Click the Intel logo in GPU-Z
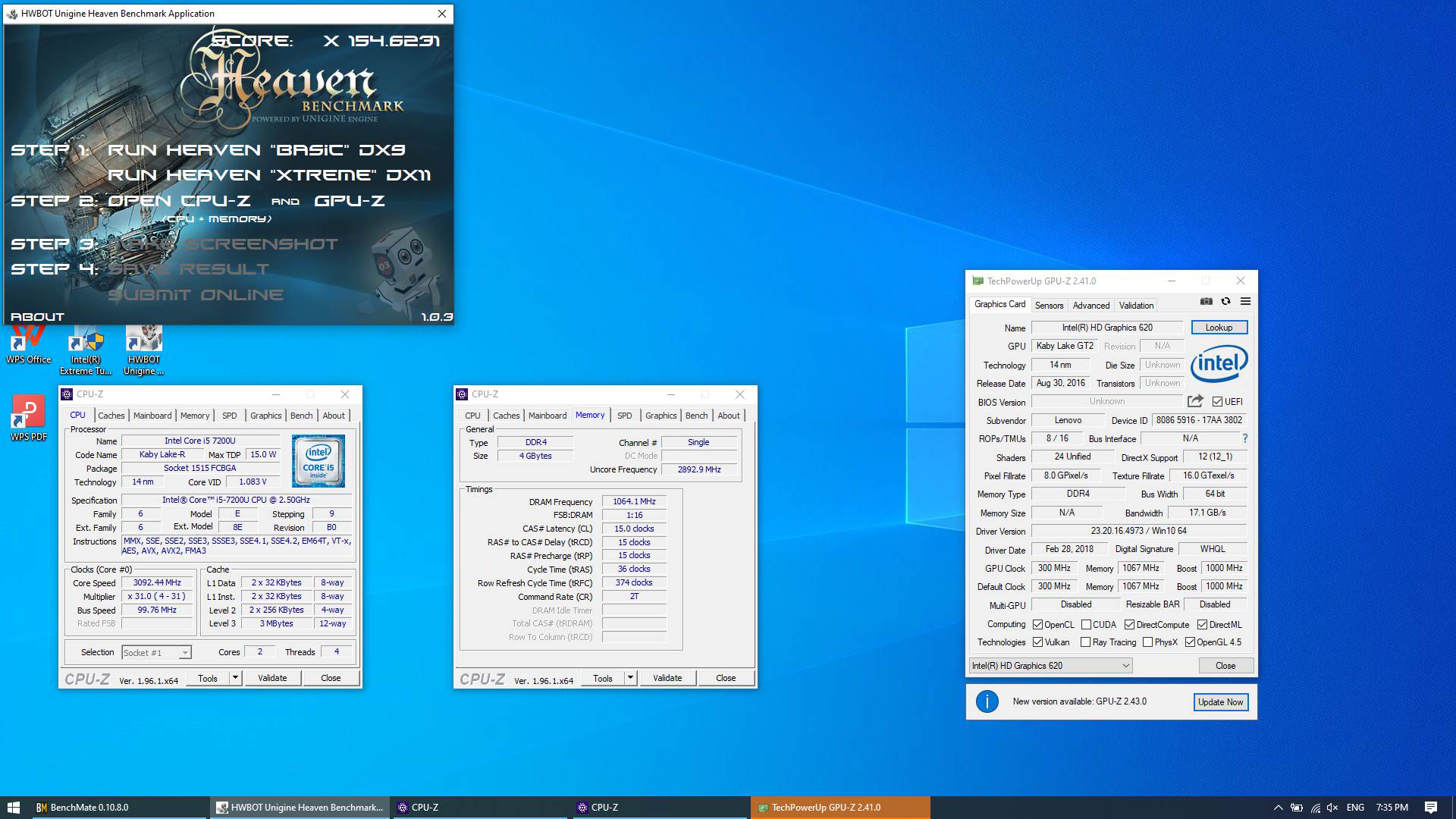 tap(1219, 364)
